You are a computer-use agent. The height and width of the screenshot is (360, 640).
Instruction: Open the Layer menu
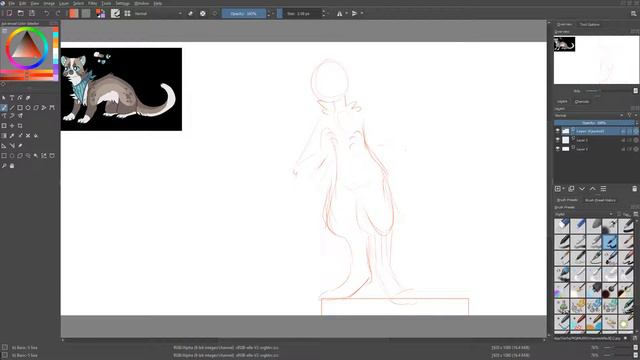[64, 3]
